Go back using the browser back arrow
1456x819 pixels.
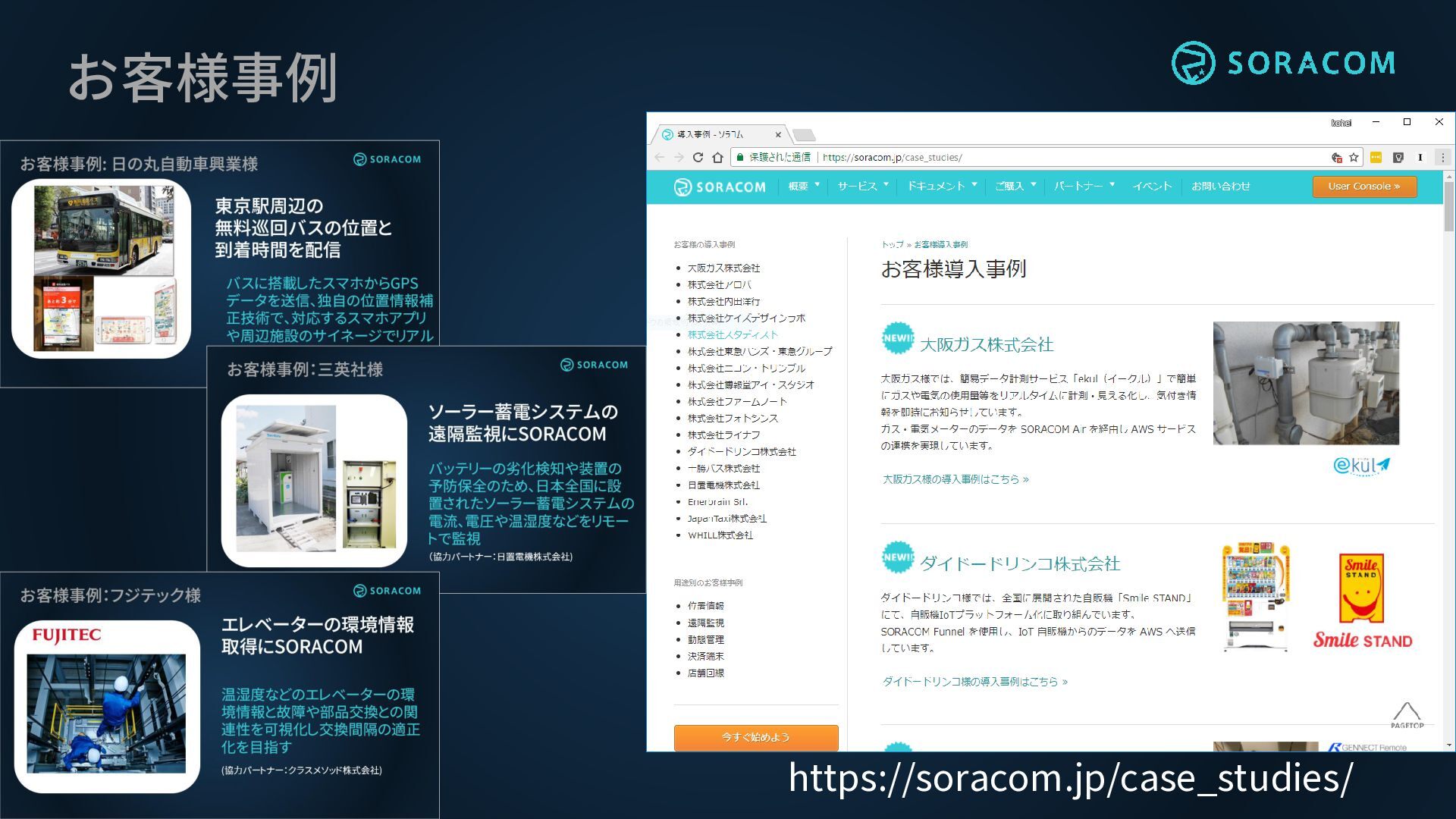659,158
